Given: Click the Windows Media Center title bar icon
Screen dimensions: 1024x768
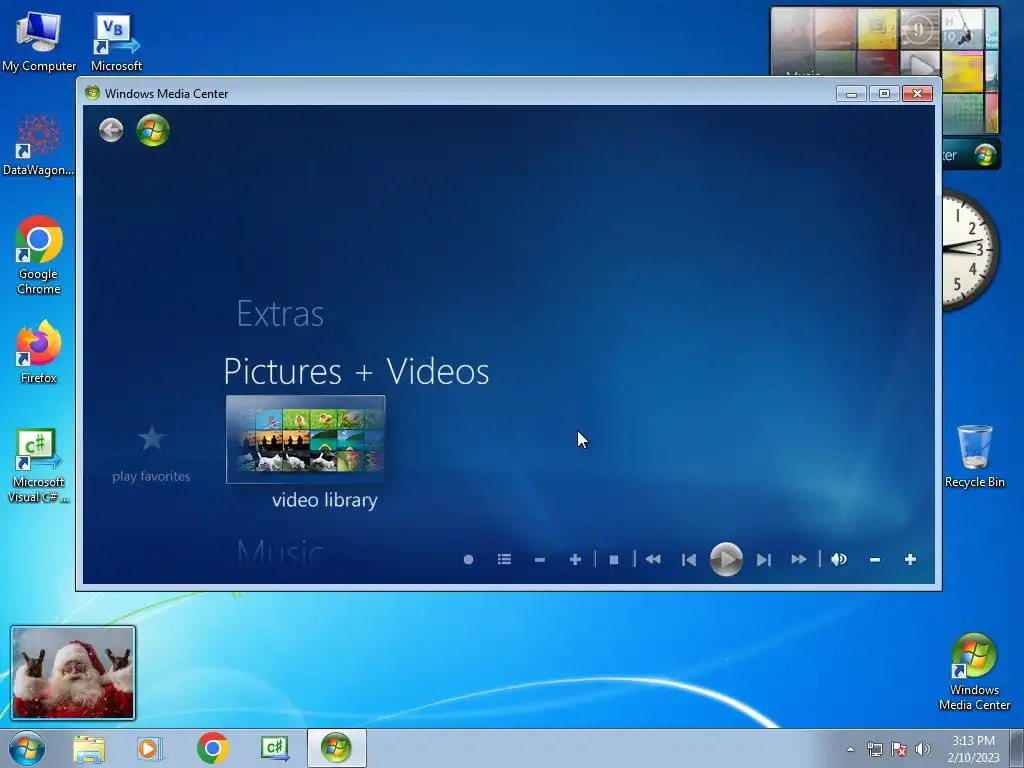Looking at the screenshot, I should click(x=92, y=93).
